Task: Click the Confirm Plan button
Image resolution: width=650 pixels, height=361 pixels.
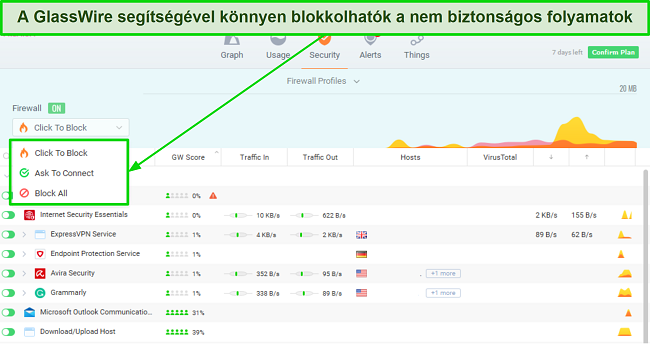Action: 613,52
